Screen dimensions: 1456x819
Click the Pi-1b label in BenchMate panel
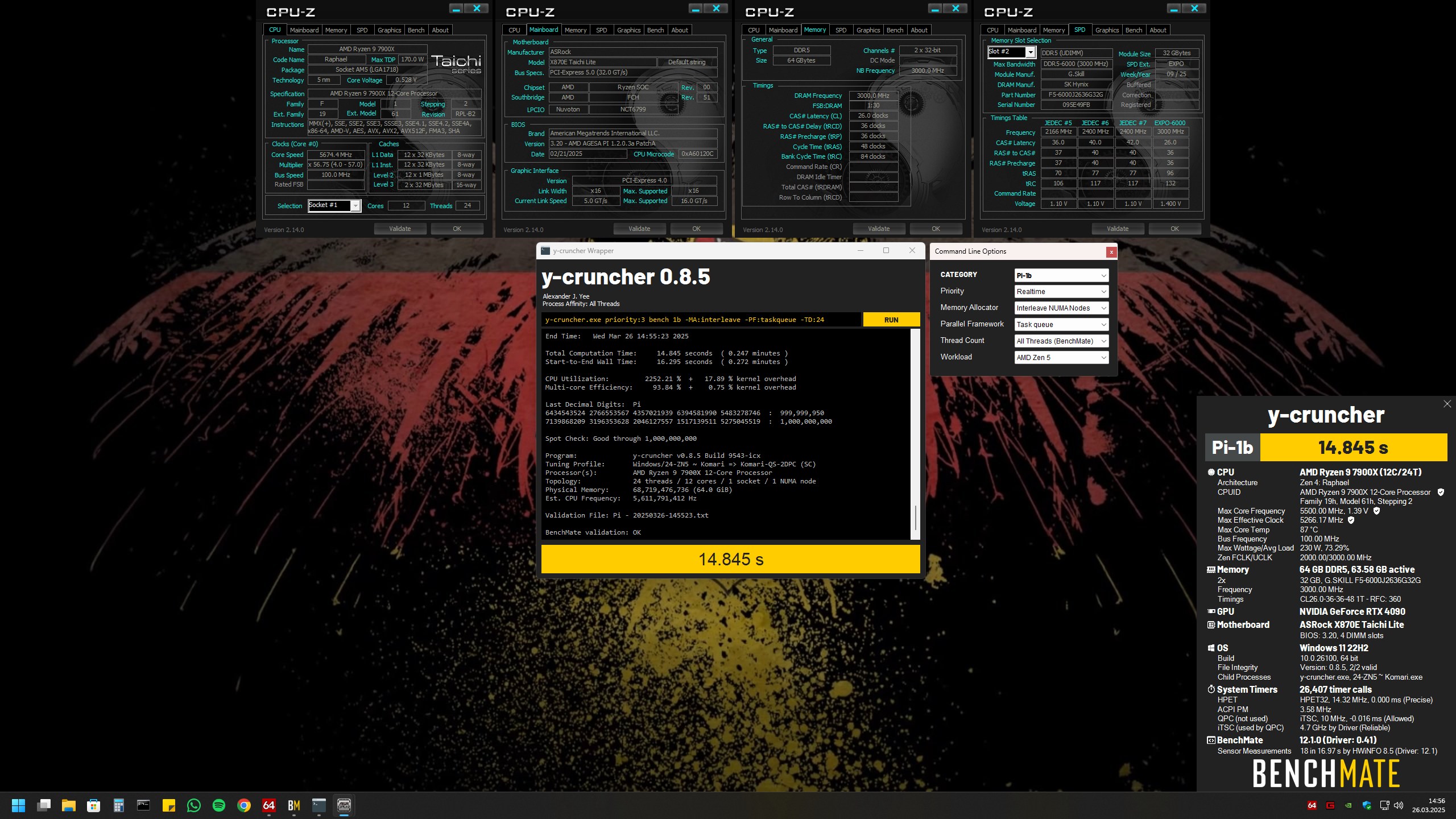[1232, 448]
